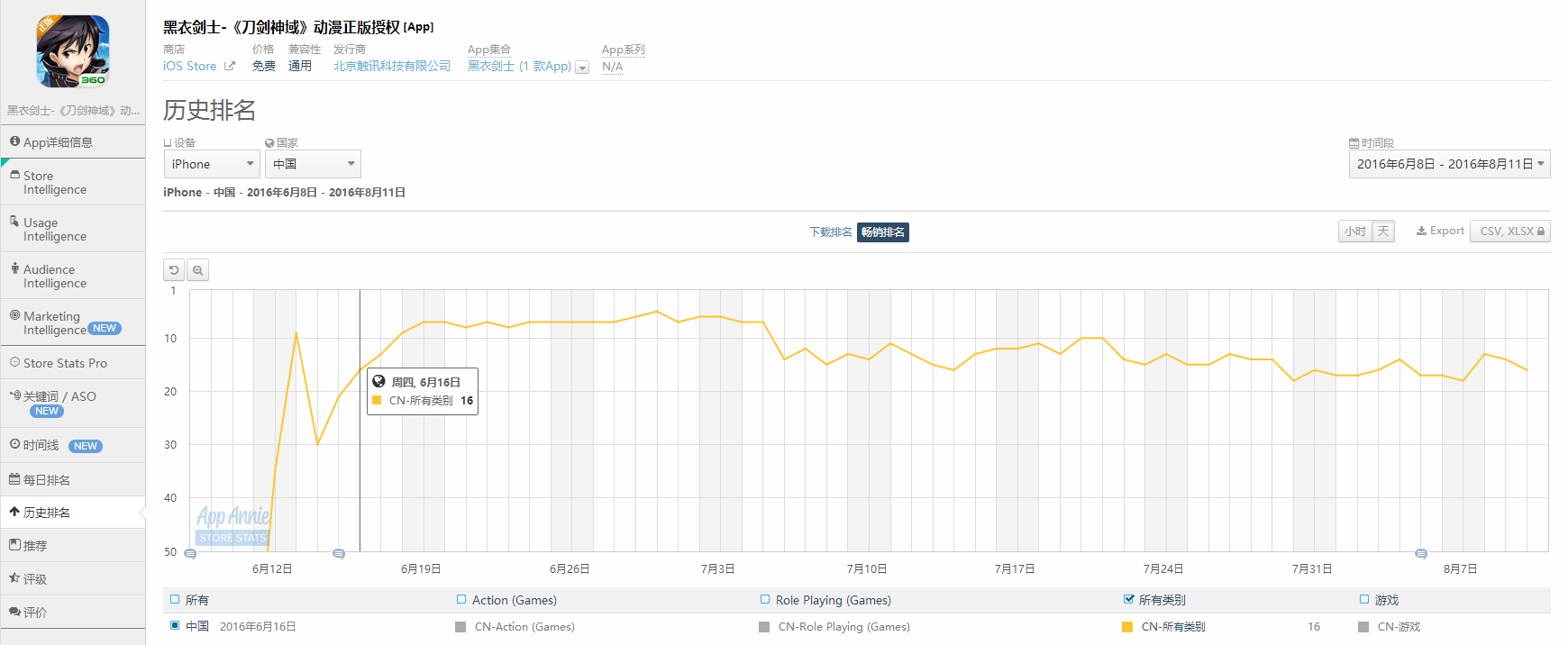Click the App集合 small dropdown arrow icon
Viewport: 1568px width, 645px height.
[x=582, y=68]
